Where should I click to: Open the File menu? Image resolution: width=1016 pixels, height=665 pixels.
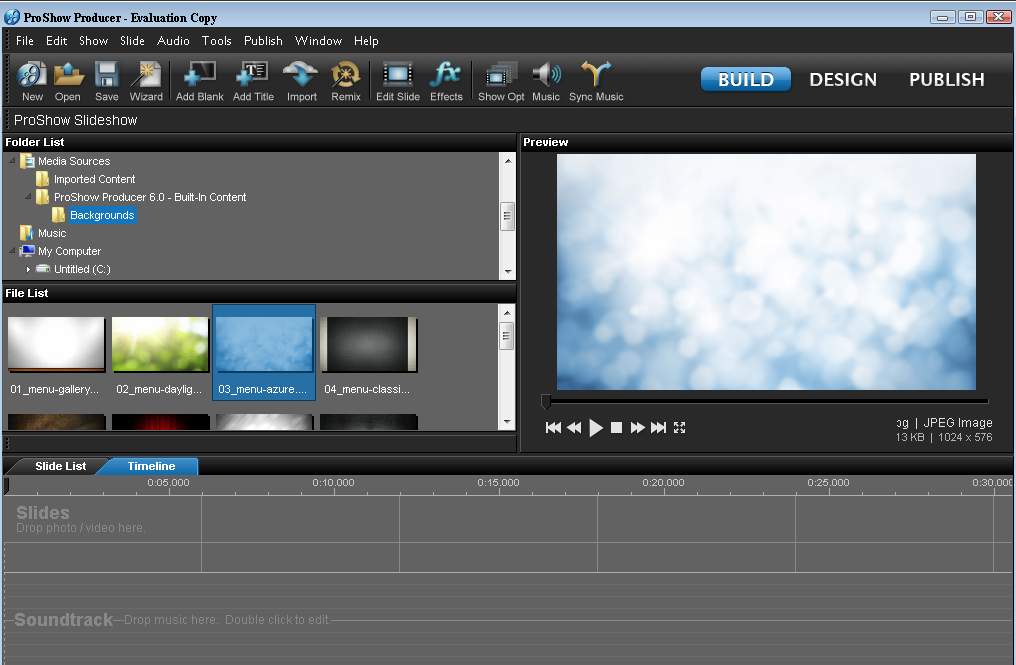point(25,41)
